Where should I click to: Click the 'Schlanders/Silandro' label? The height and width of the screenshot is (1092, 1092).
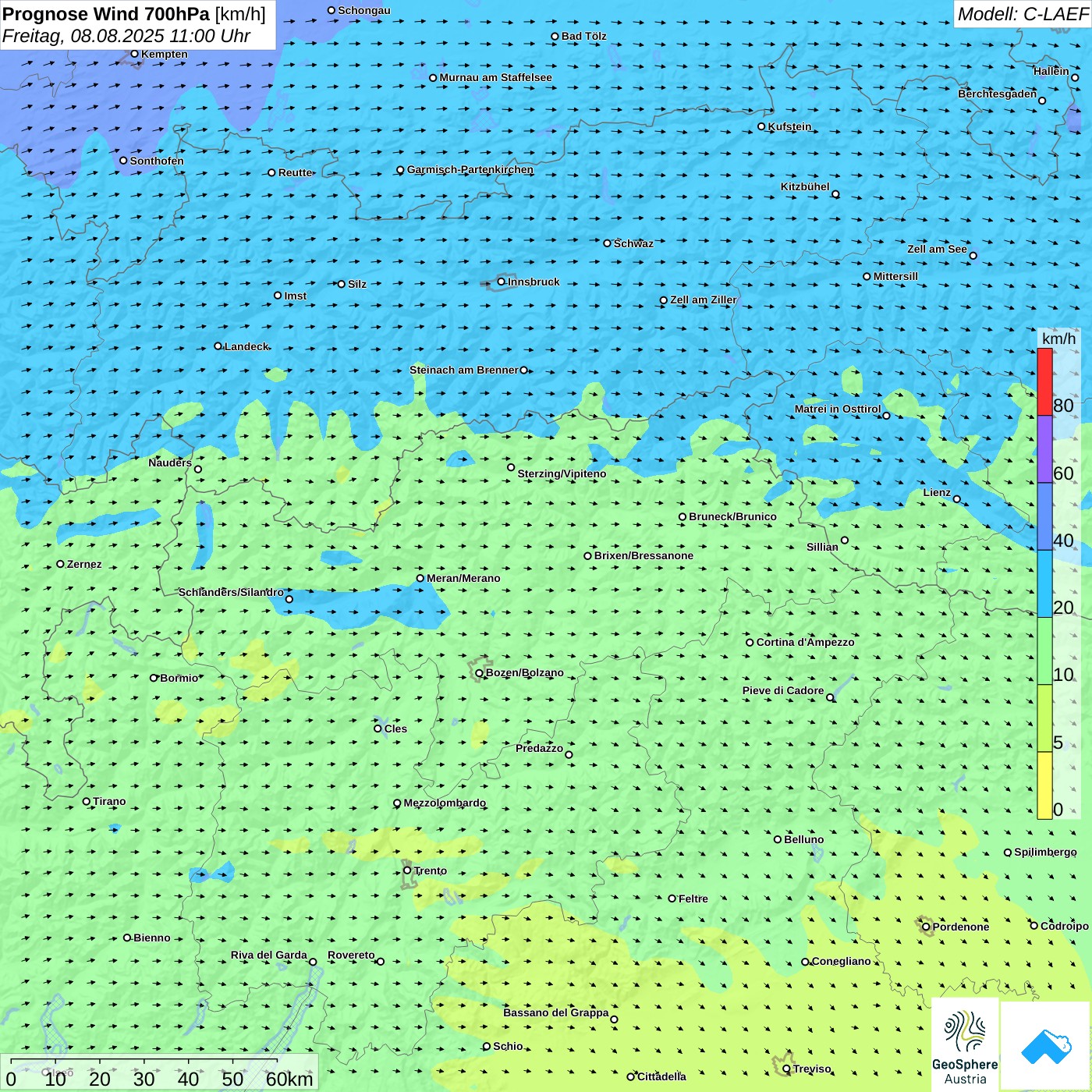[232, 592]
